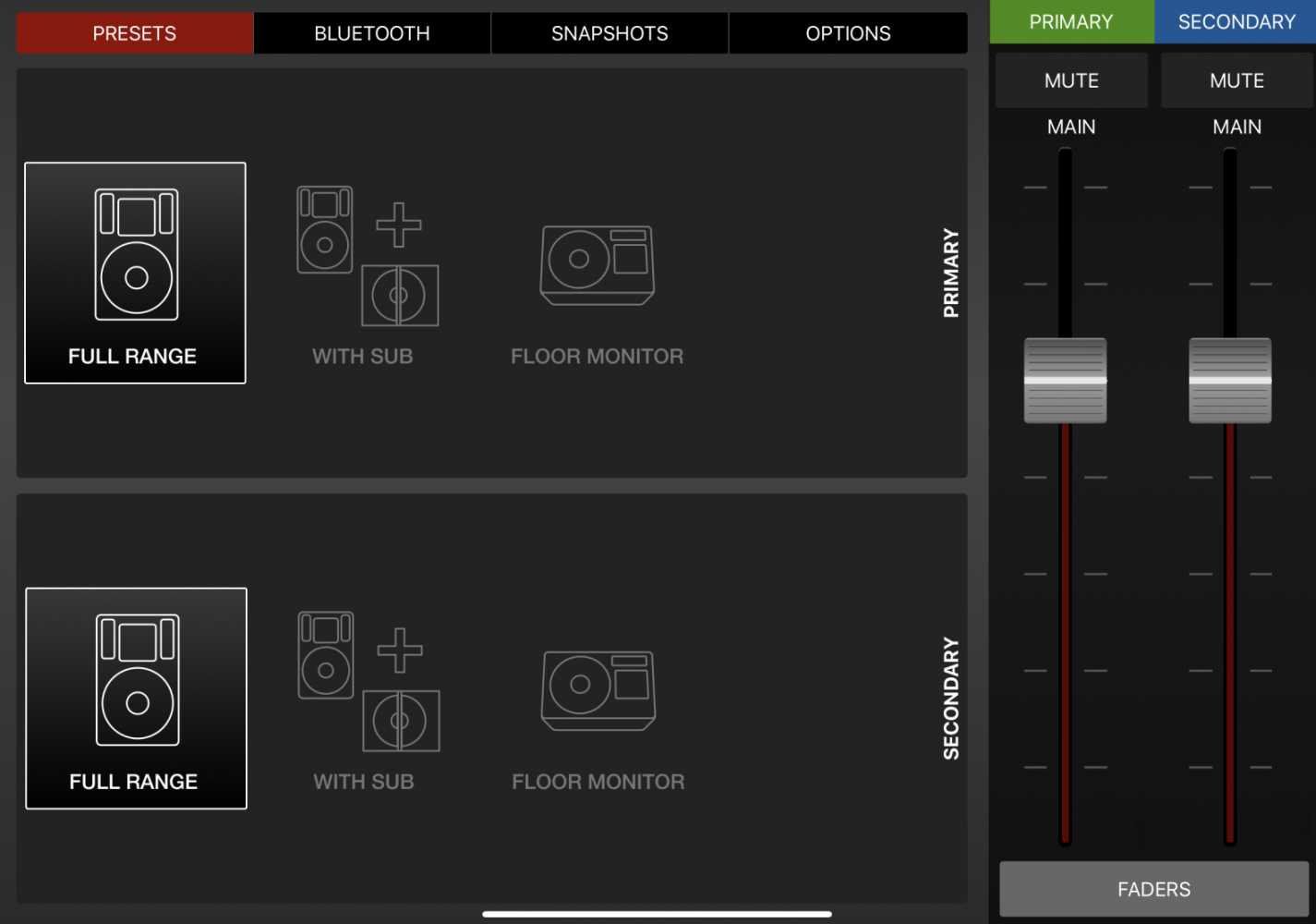Image resolution: width=1316 pixels, height=924 pixels.
Task: Click the Primary main fader knob
Action: (1065, 381)
